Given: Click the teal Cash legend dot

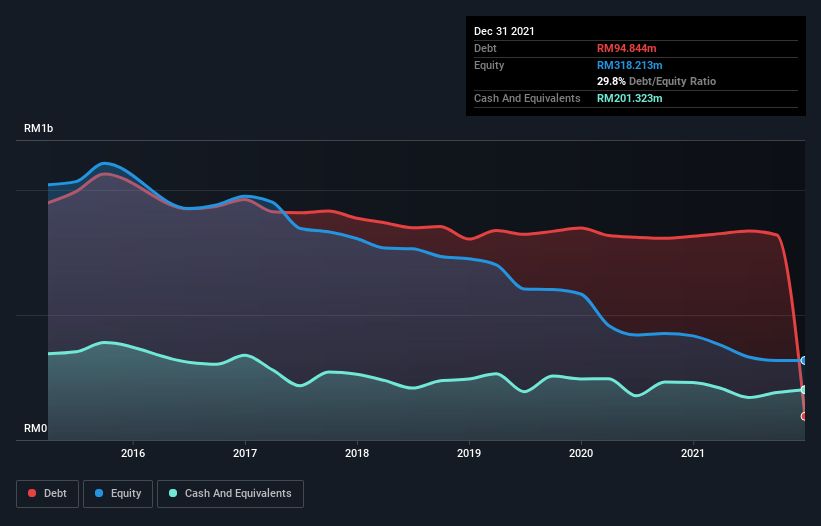Looking at the screenshot, I should 173,493.
